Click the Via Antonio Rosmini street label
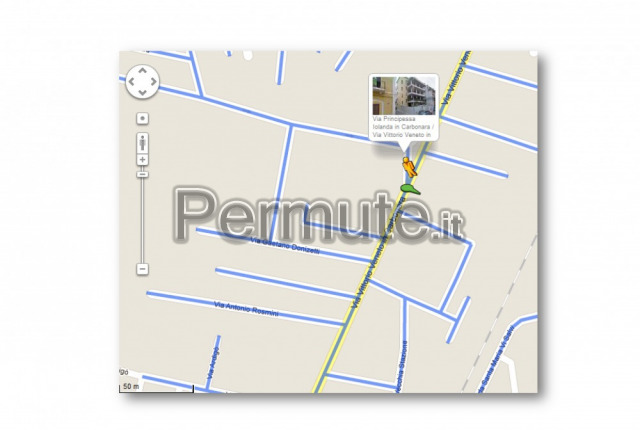The height and width of the screenshot is (430, 640). point(246,309)
